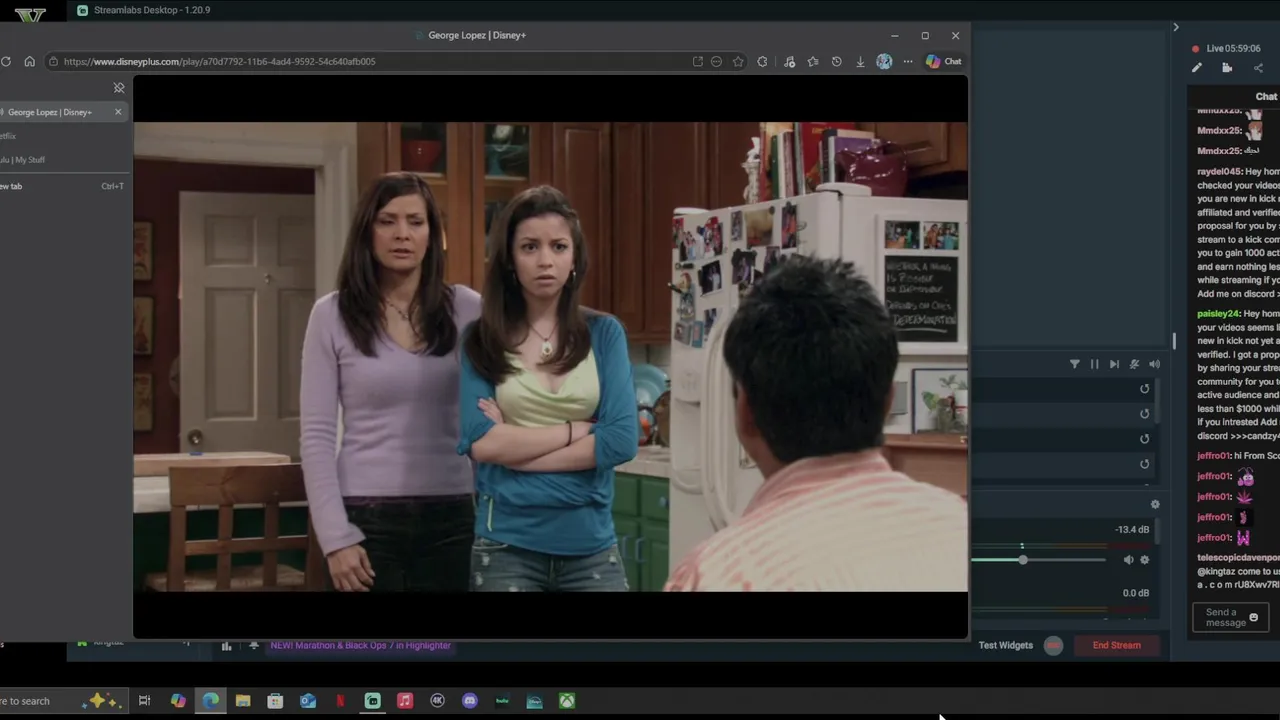Screen dimensions: 1280x720
Task: Click the browser refresh icon
Action: pyautogui.click(x=6, y=61)
